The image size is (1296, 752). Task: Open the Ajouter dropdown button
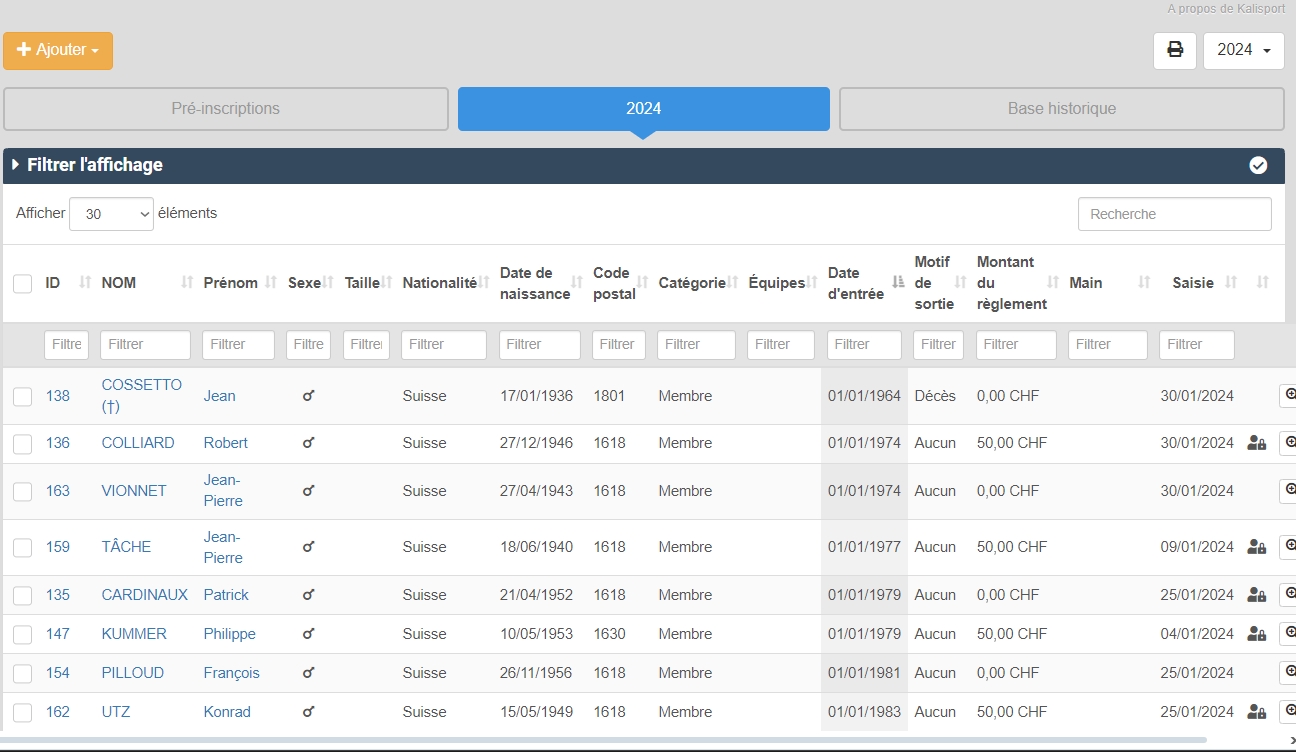click(58, 51)
